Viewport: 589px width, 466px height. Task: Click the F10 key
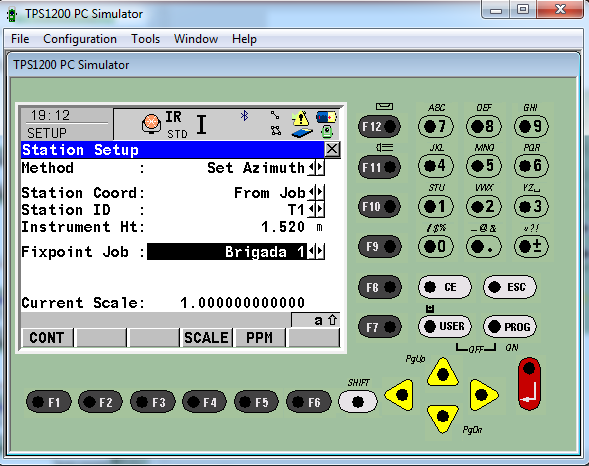[380, 206]
